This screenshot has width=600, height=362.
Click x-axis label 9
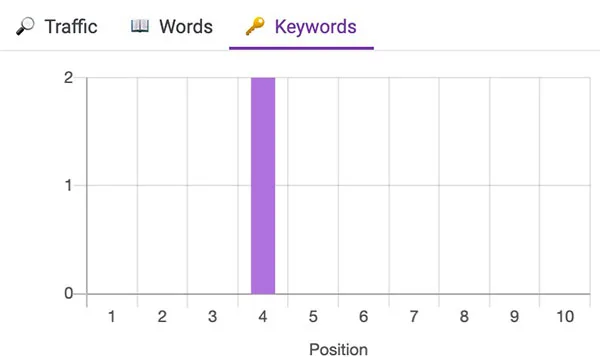tap(515, 316)
